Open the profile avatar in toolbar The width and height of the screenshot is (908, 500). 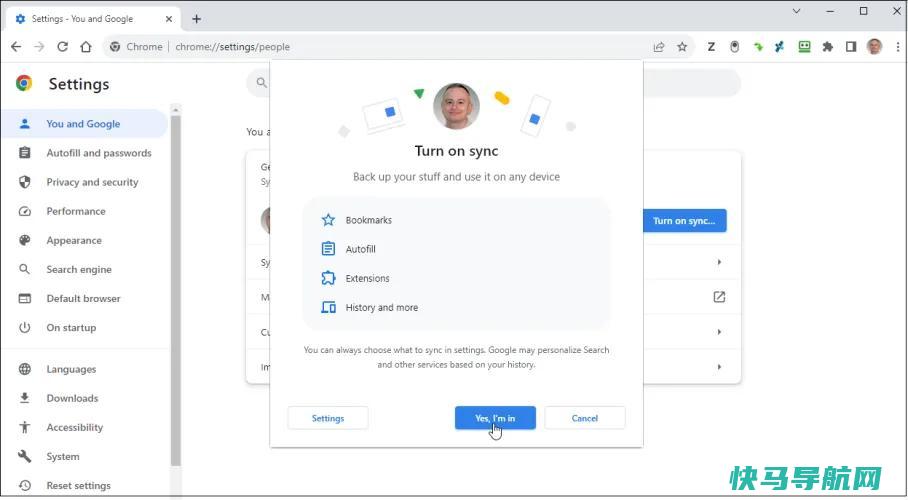pyautogui.click(x=874, y=47)
